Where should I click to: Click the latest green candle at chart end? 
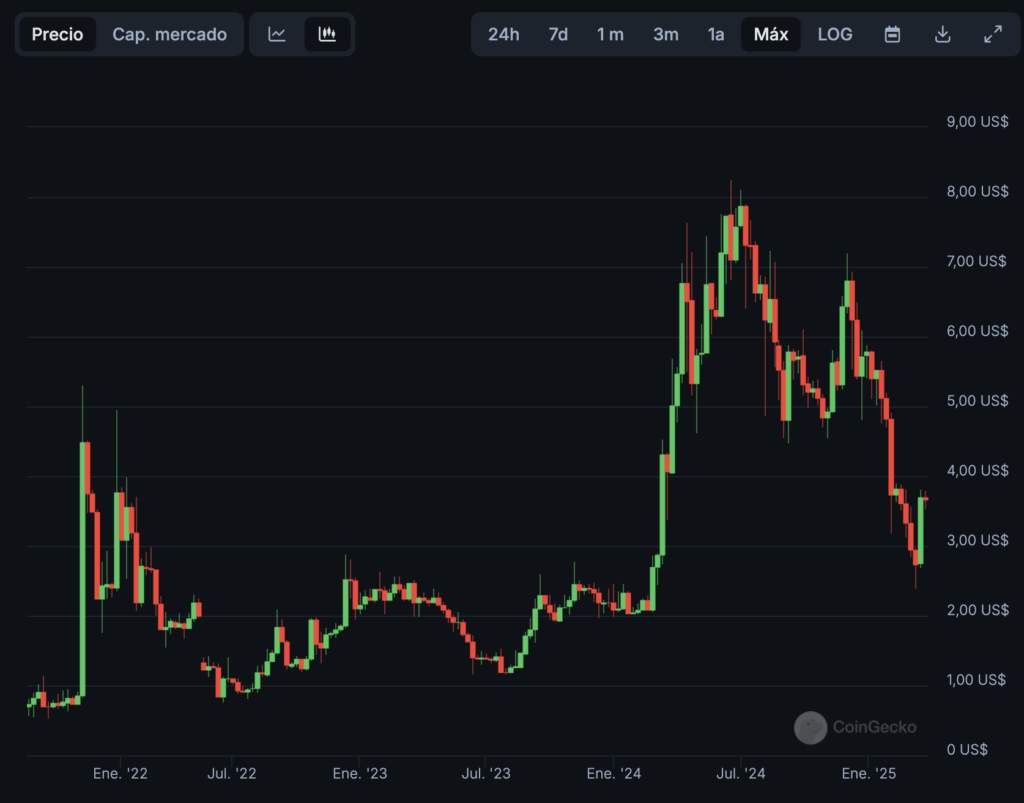point(921,531)
